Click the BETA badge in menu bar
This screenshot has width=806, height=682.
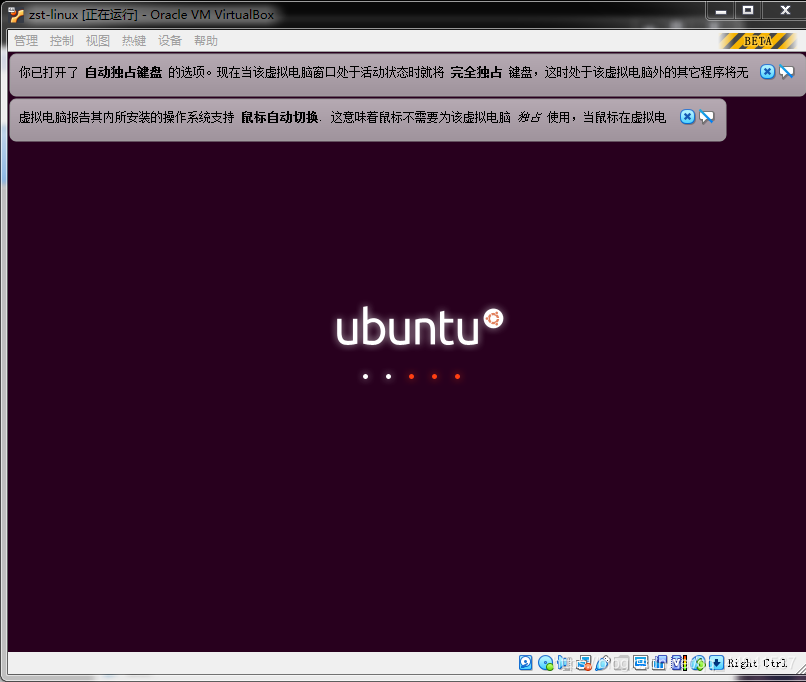pos(758,41)
